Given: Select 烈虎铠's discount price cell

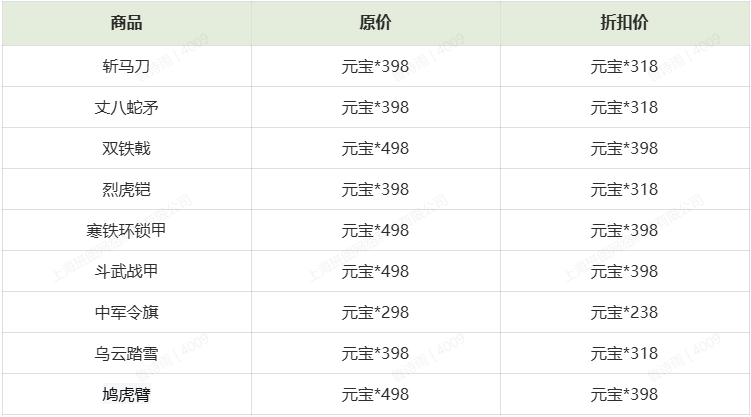Looking at the screenshot, I should 624,190.
